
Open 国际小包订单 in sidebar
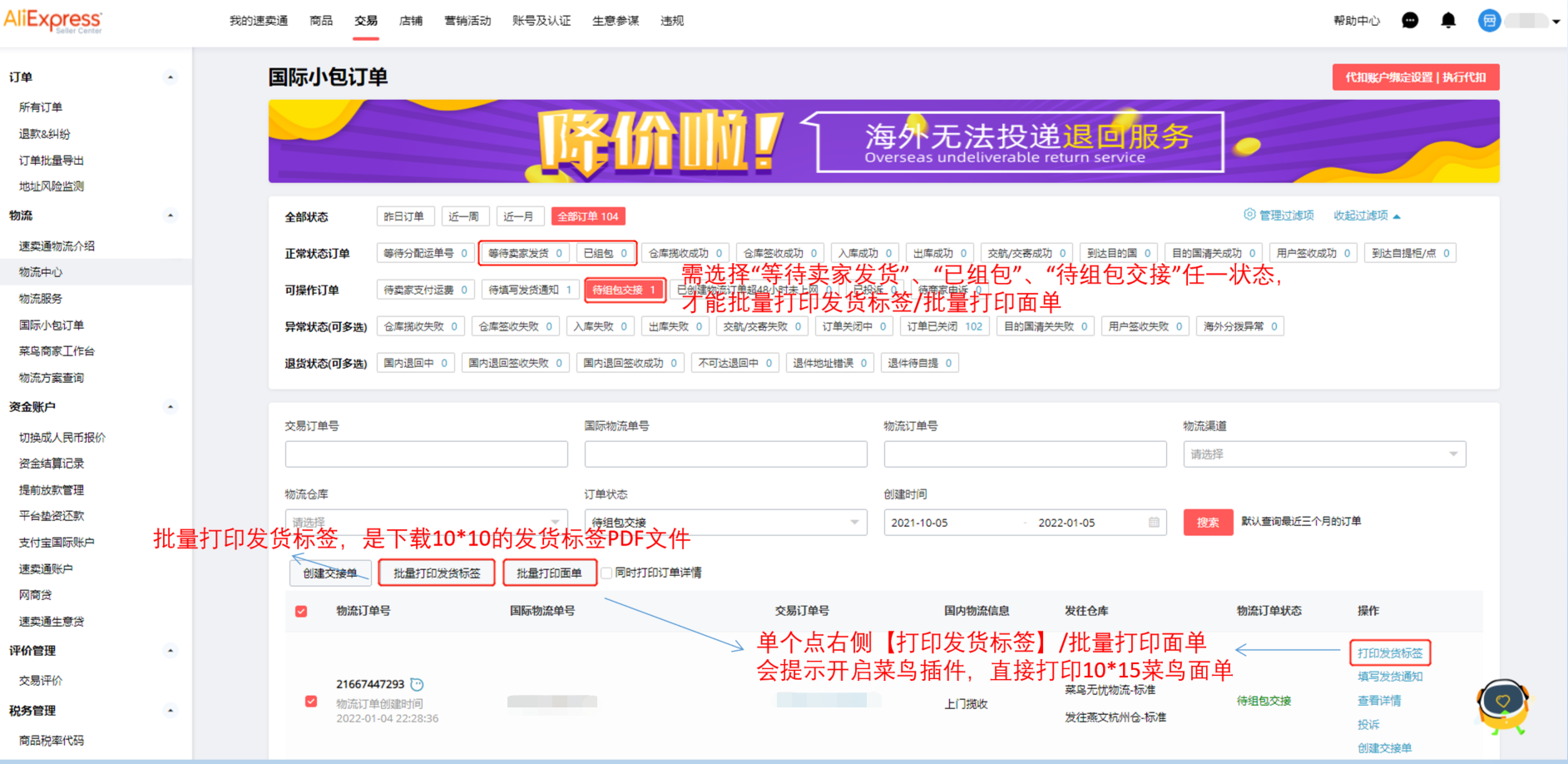pos(52,325)
